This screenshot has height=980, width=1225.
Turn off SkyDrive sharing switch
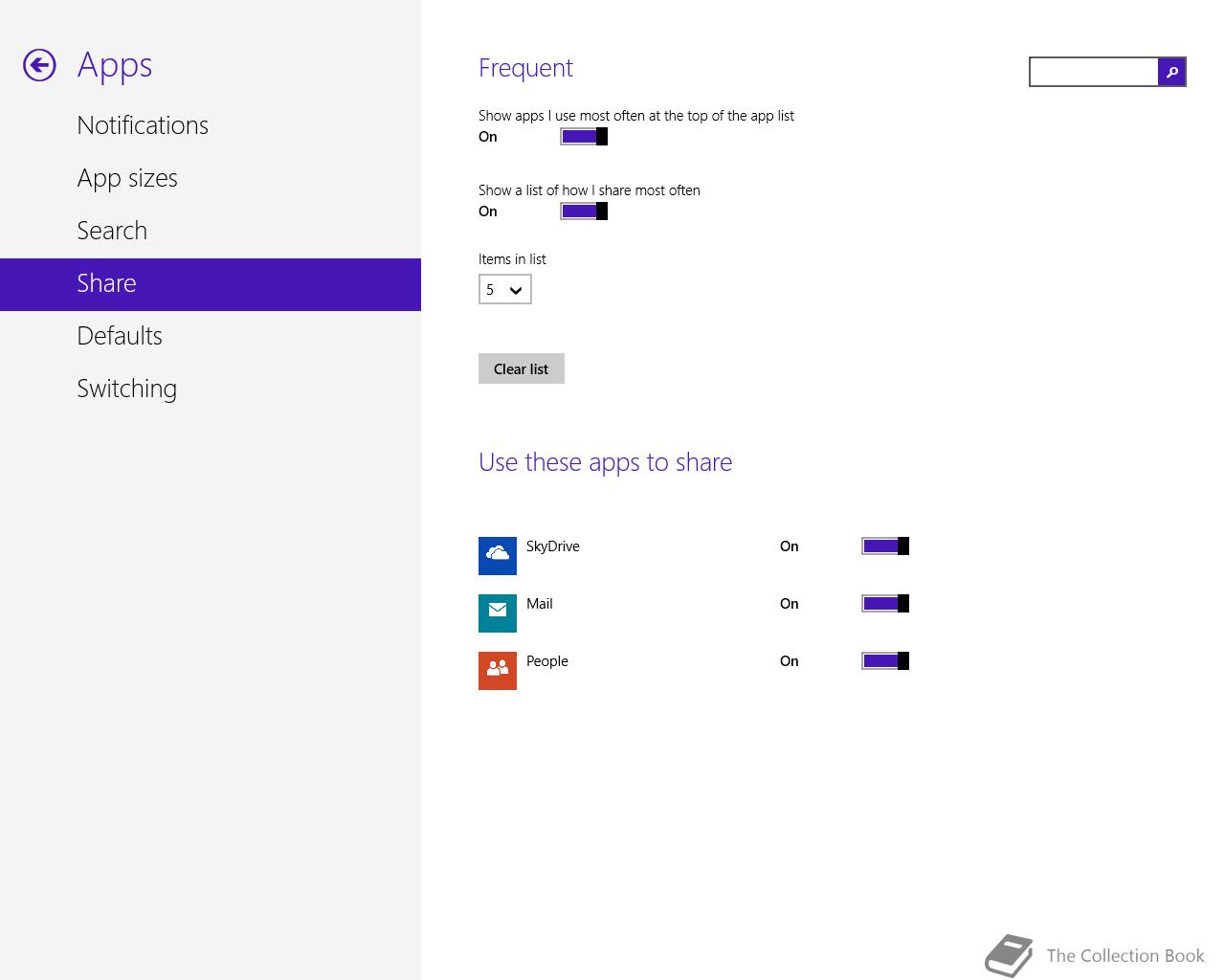pyautogui.click(x=885, y=546)
